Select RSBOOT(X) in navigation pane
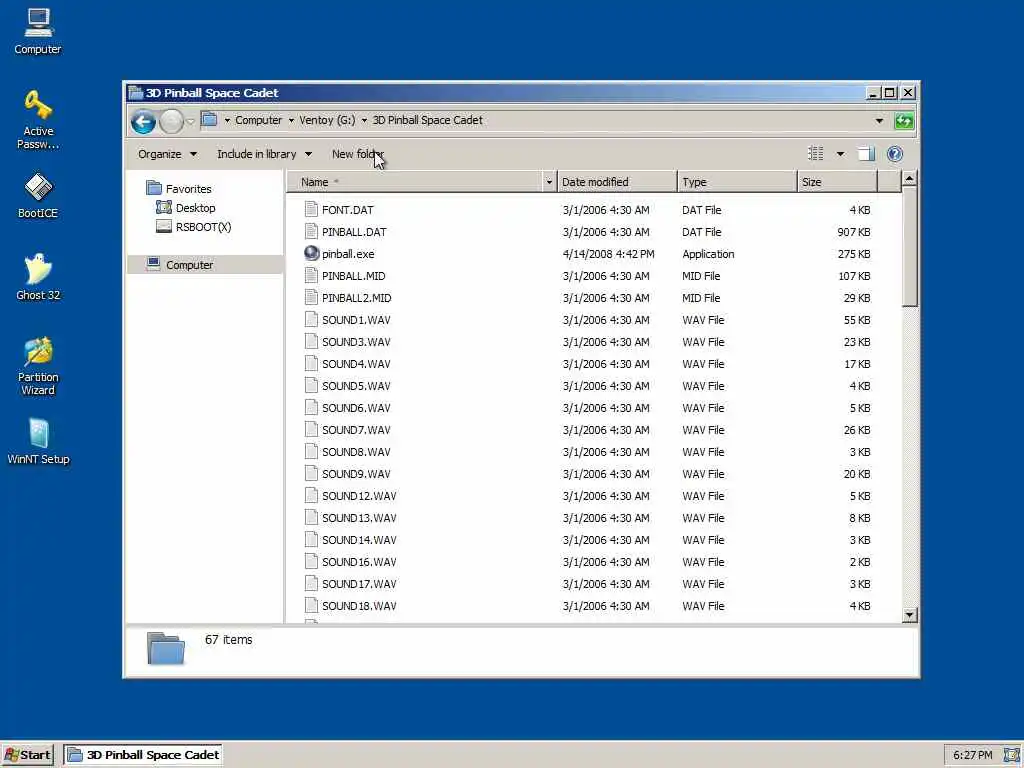This screenshot has height=768, width=1024. (203, 227)
